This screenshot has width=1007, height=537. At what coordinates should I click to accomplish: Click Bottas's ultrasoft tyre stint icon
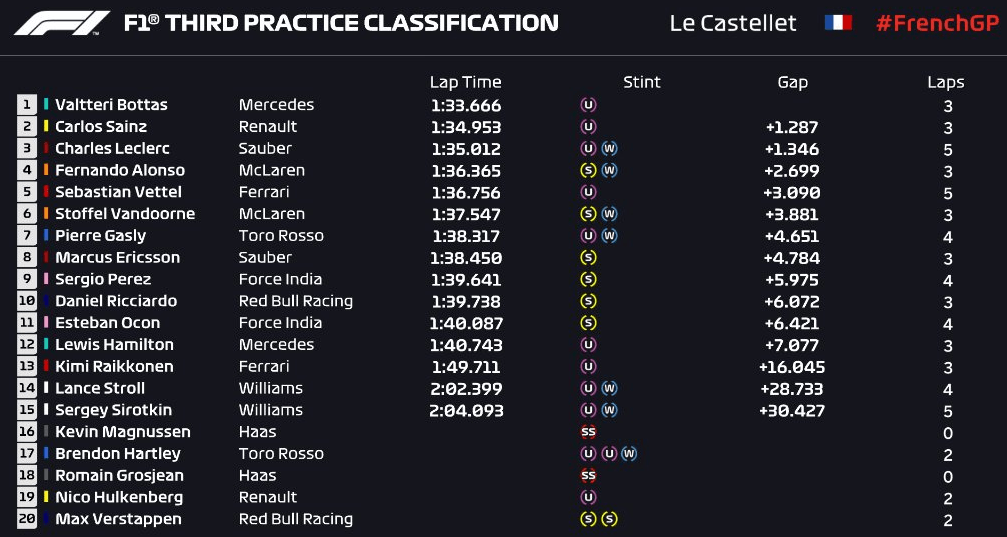tap(588, 105)
